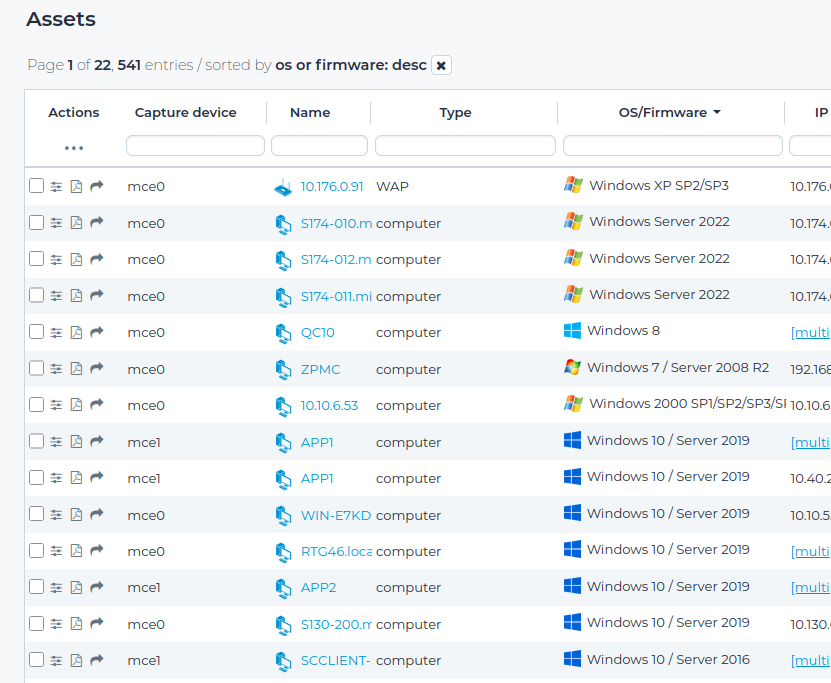Click share arrow for 10.176.0.91 row
The width and height of the screenshot is (831, 683).
pyautogui.click(x=96, y=186)
